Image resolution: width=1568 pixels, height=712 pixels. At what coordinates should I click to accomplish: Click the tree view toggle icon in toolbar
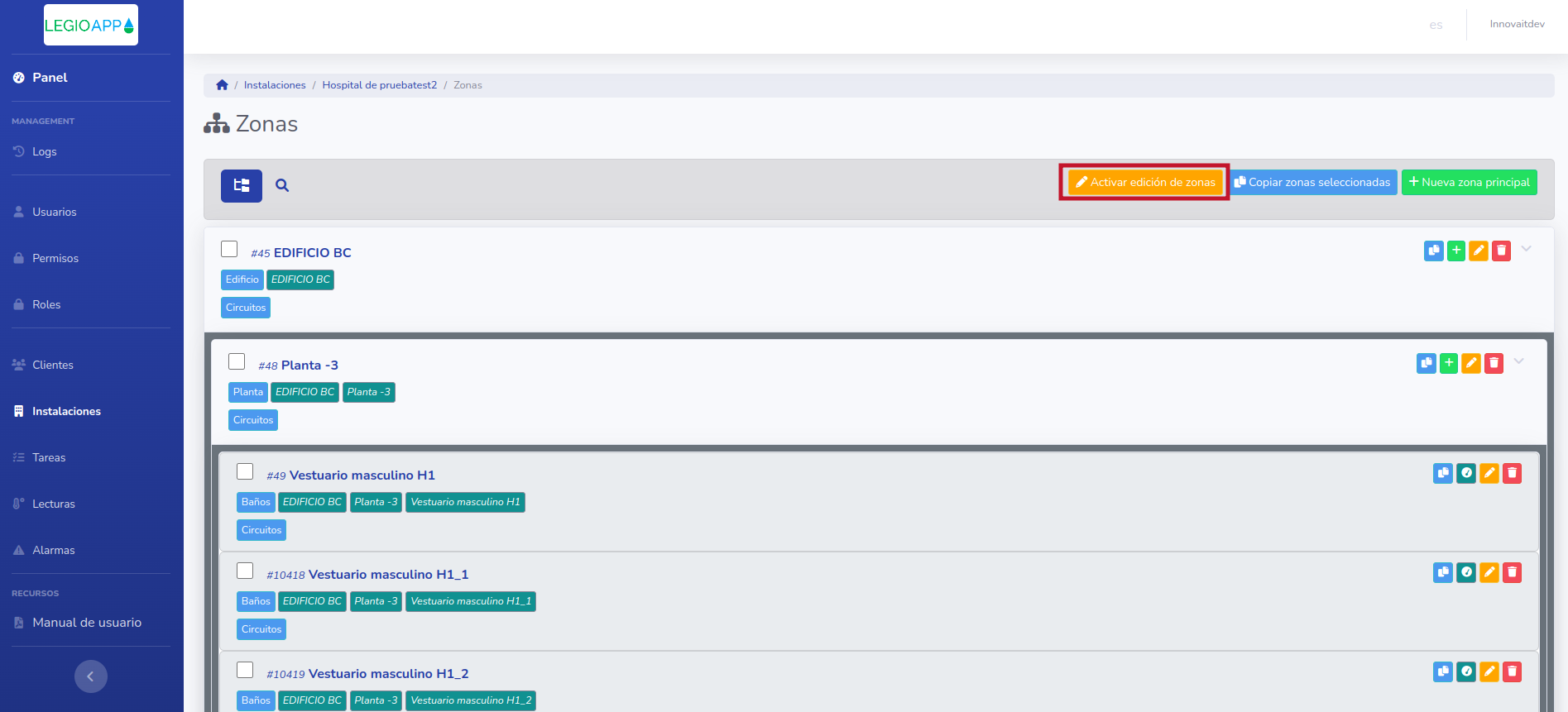click(x=241, y=185)
